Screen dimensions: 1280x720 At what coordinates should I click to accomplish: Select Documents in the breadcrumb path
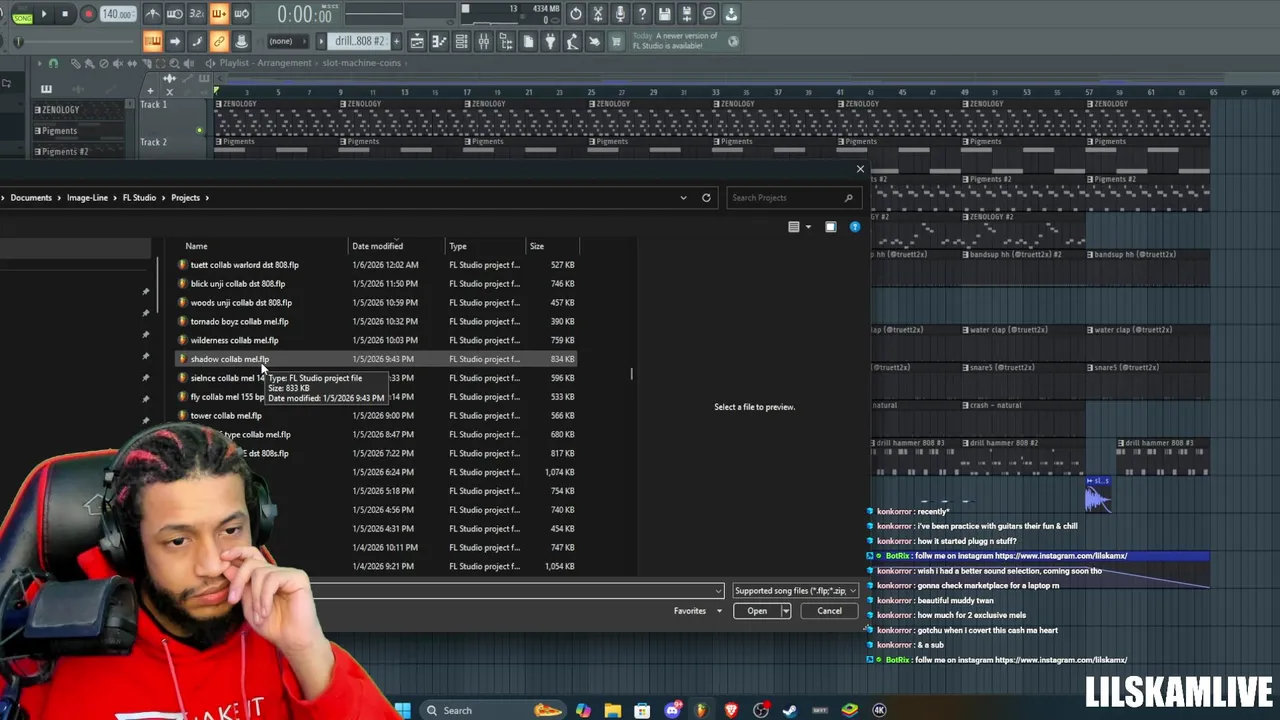pos(31,197)
